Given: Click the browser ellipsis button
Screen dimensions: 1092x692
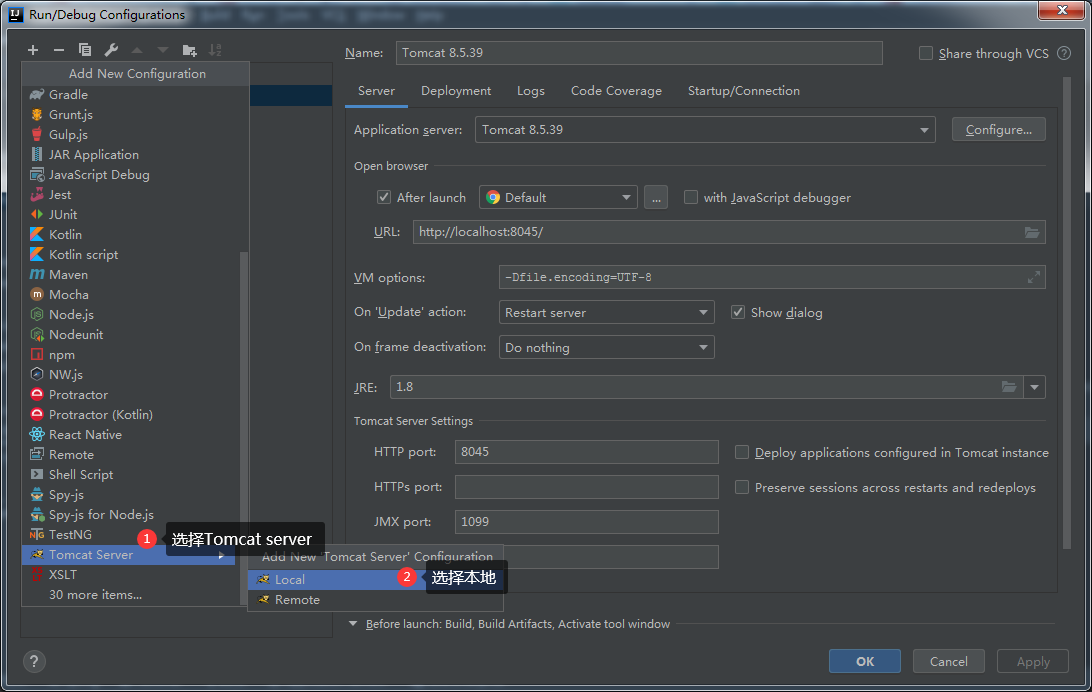Looking at the screenshot, I should pyautogui.click(x=656, y=197).
